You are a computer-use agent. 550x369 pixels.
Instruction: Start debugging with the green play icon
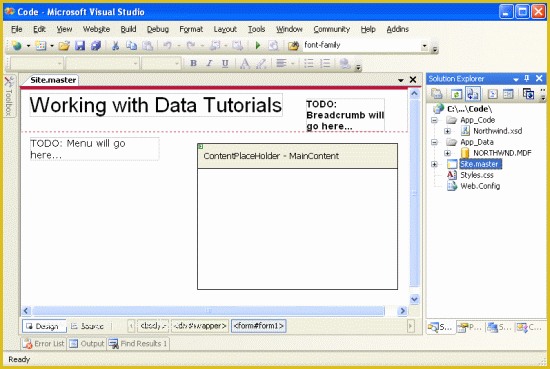[258, 46]
